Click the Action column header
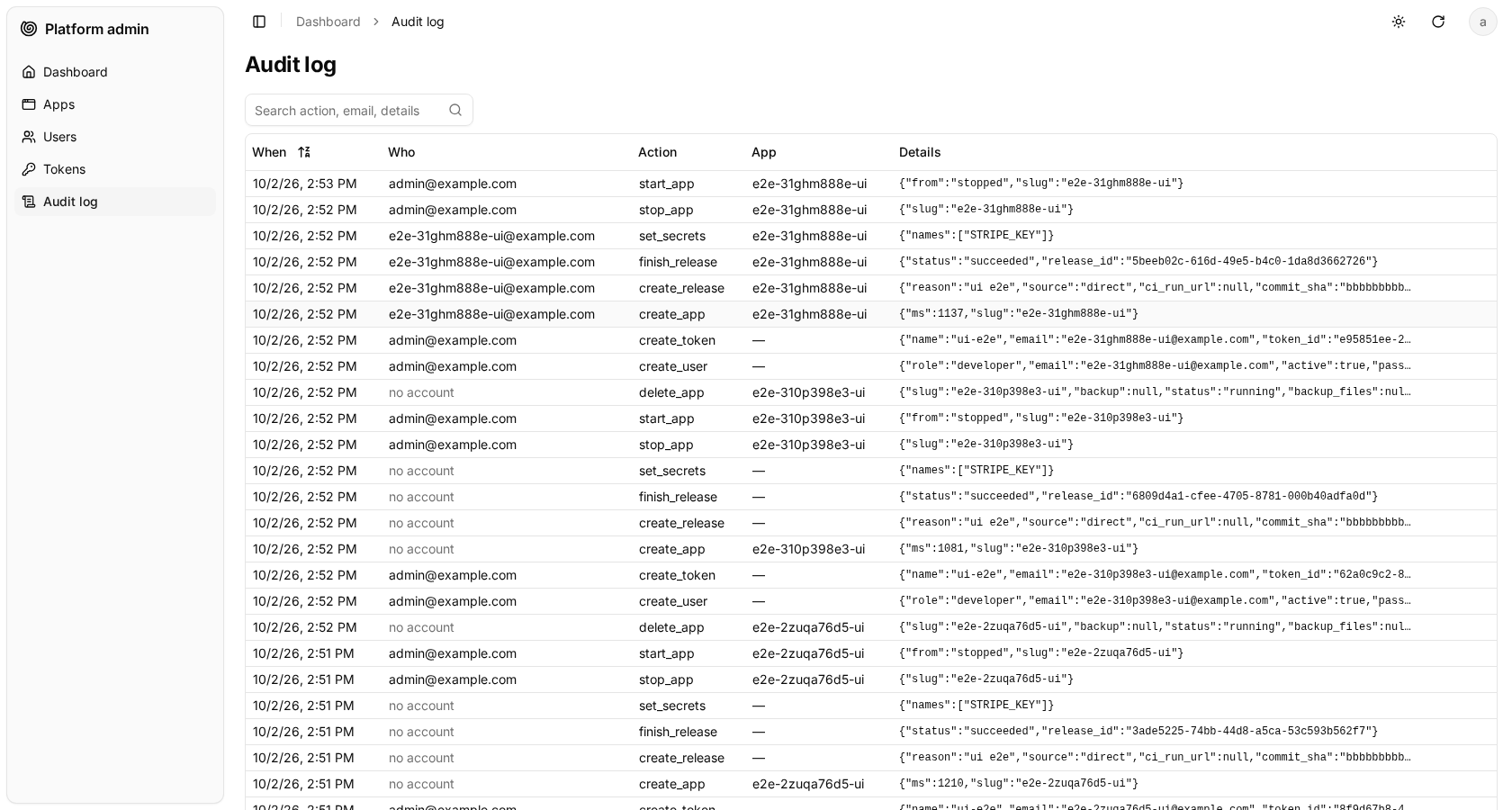This screenshot has height=810, width=1512. (657, 152)
